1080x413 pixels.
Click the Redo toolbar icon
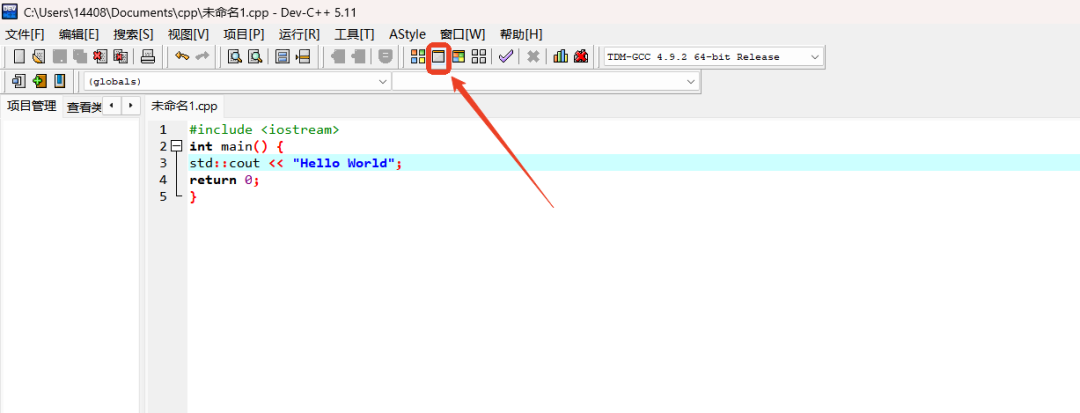[202, 56]
